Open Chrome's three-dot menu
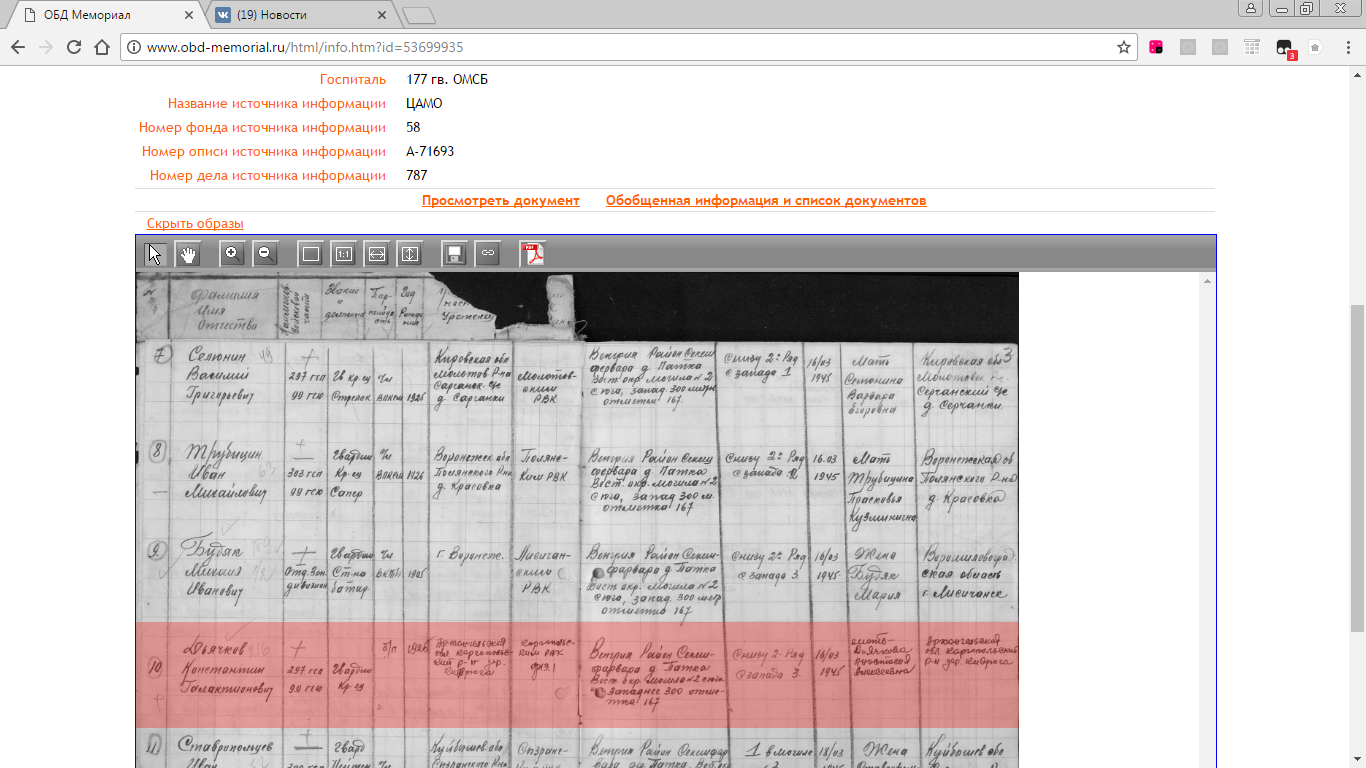This screenshot has width=1366, height=768. pos(1346,47)
